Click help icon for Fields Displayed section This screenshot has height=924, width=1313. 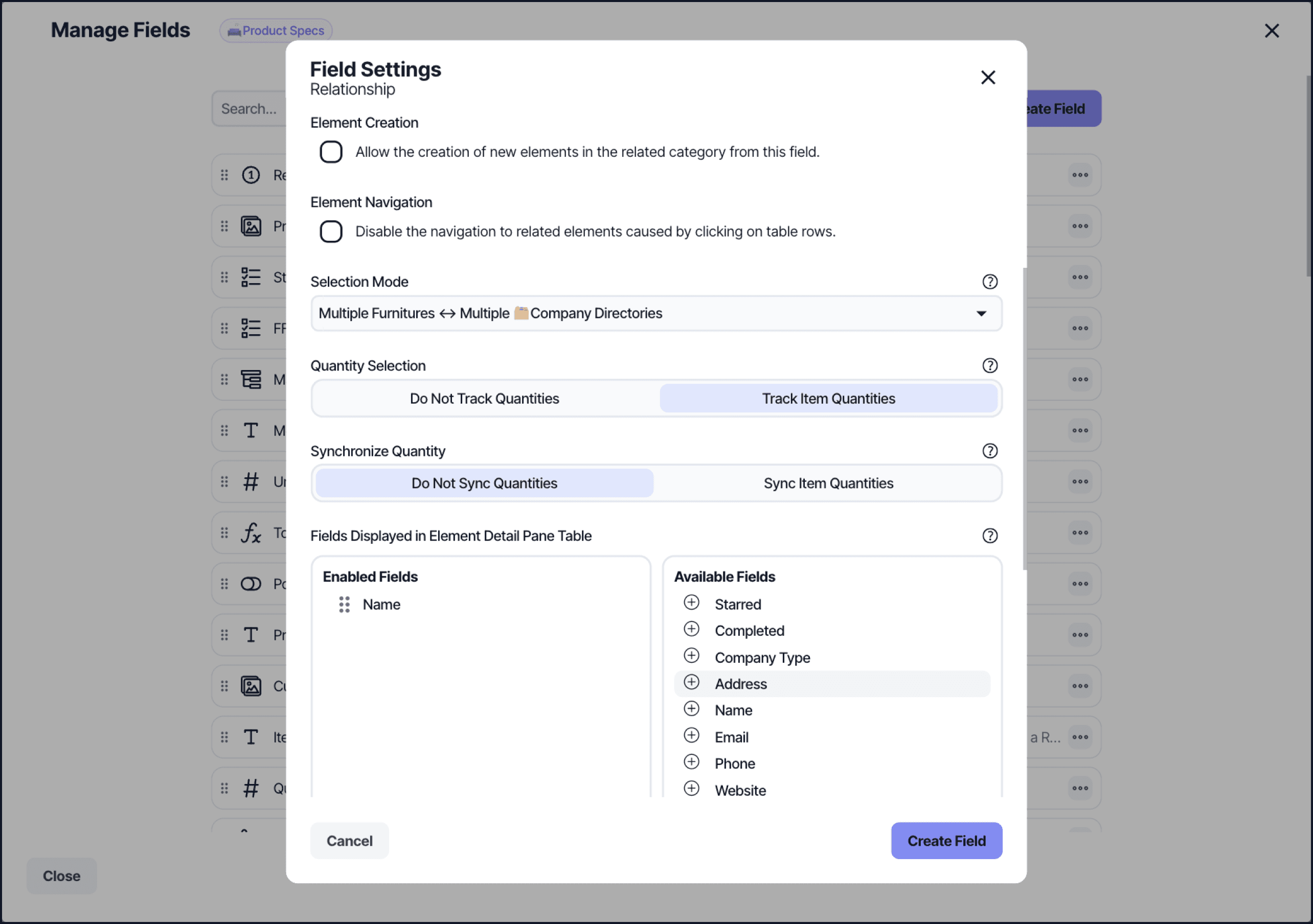coord(989,536)
